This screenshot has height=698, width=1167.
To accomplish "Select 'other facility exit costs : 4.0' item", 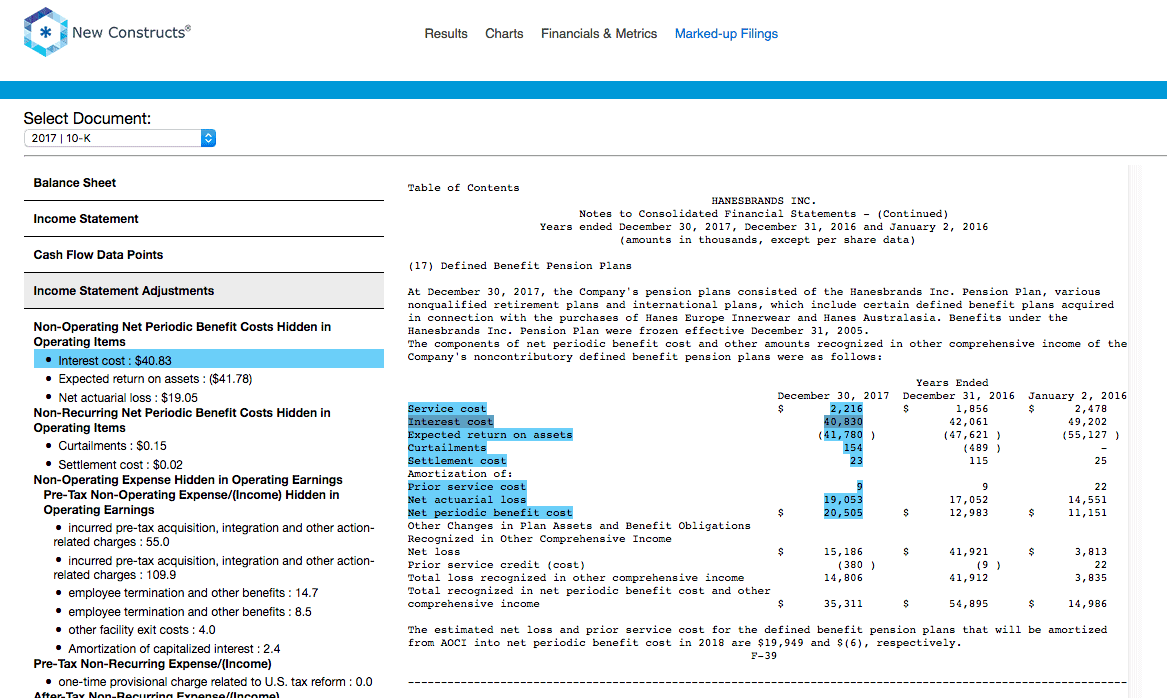I will [x=141, y=630].
